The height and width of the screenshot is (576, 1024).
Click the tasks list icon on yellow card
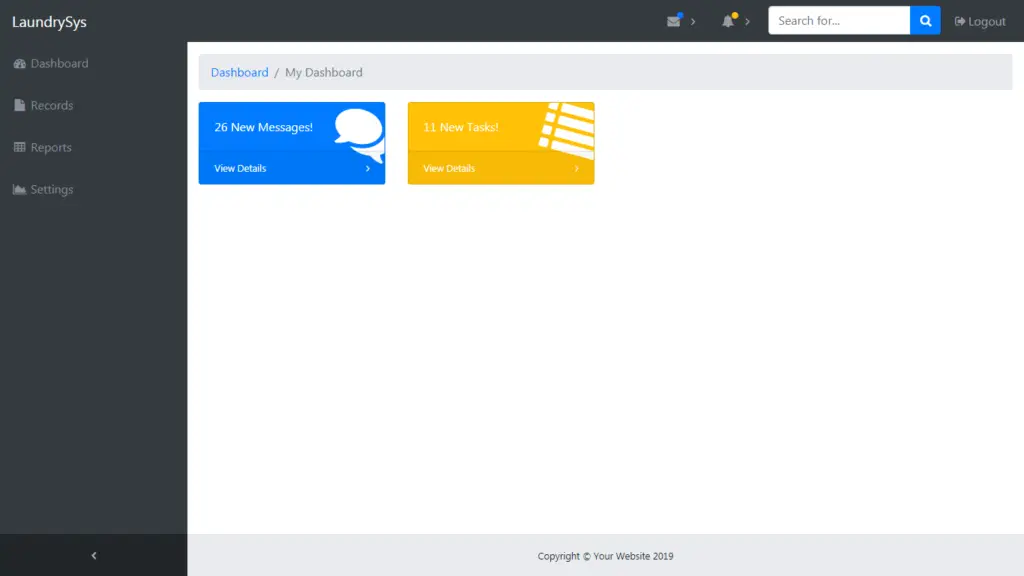click(565, 128)
